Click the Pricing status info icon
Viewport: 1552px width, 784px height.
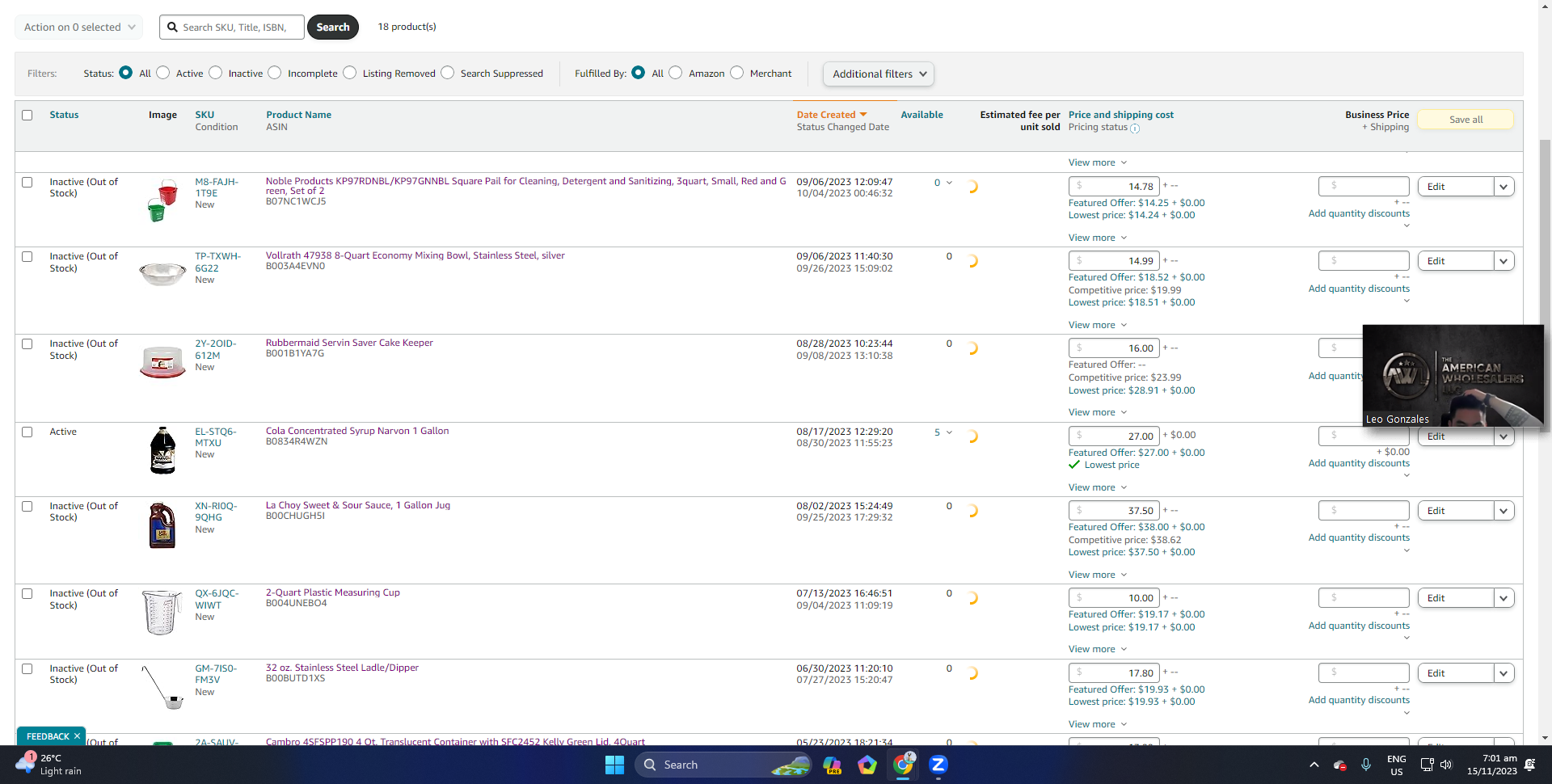coord(1135,129)
